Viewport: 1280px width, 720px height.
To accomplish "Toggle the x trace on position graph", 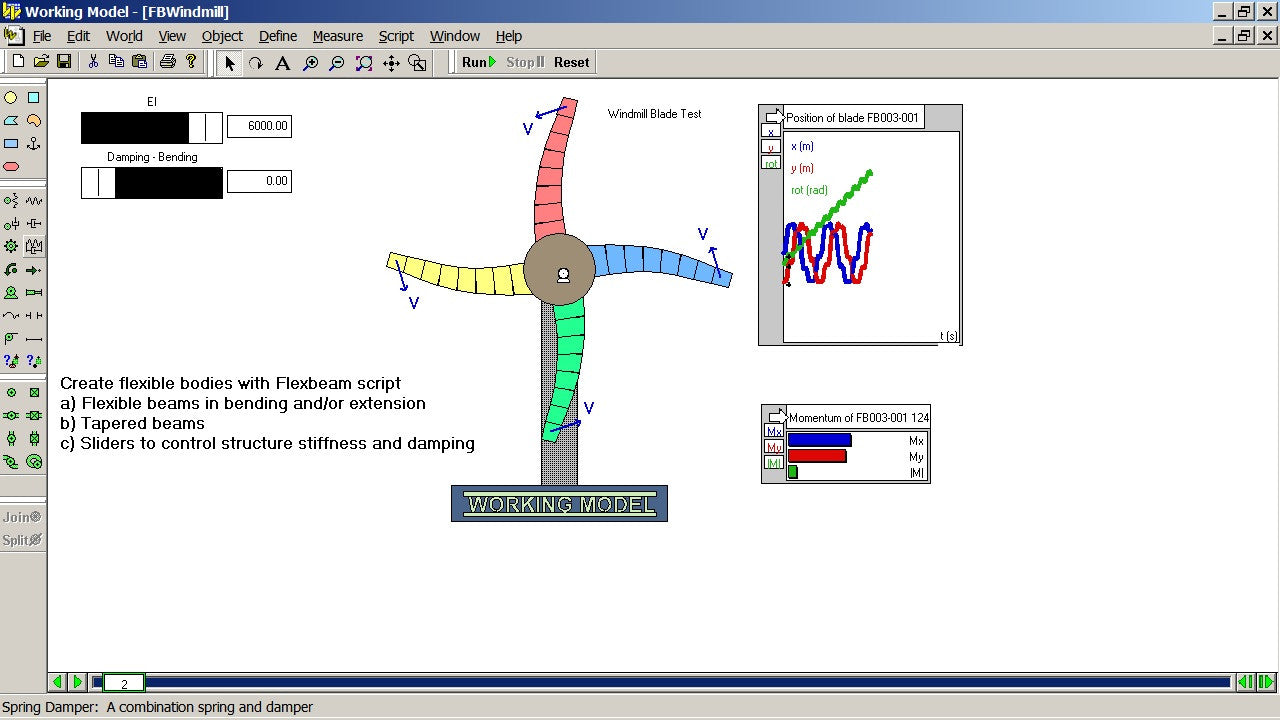I will pos(770,131).
